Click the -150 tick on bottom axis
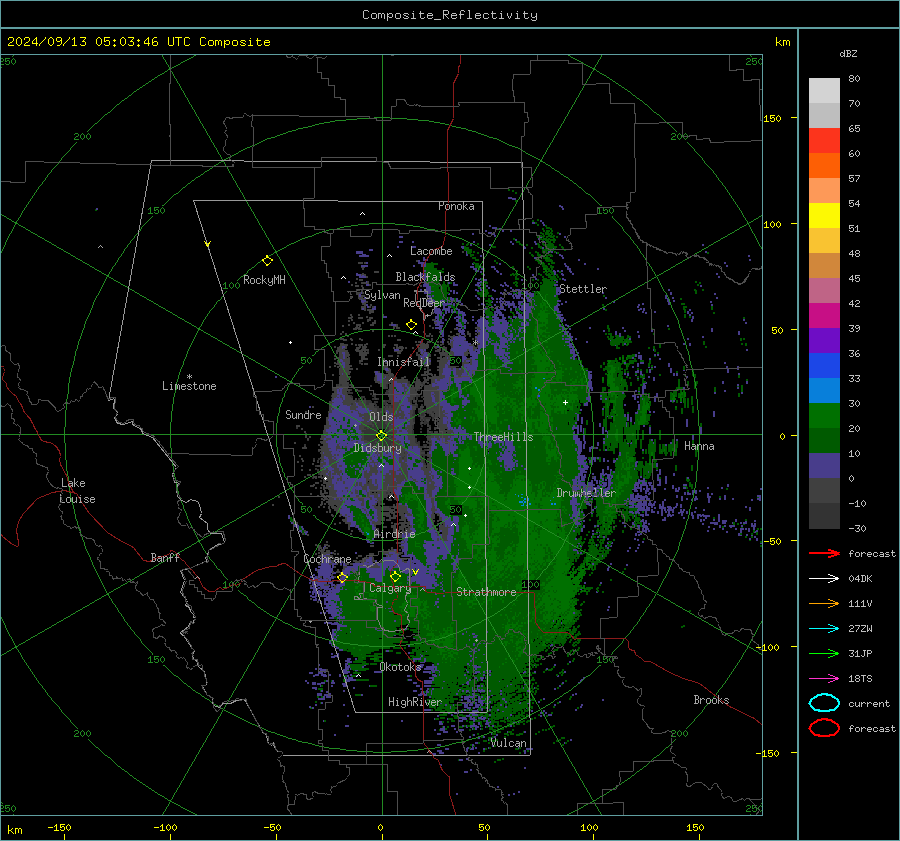This screenshot has width=900, height=841. pos(59,827)
